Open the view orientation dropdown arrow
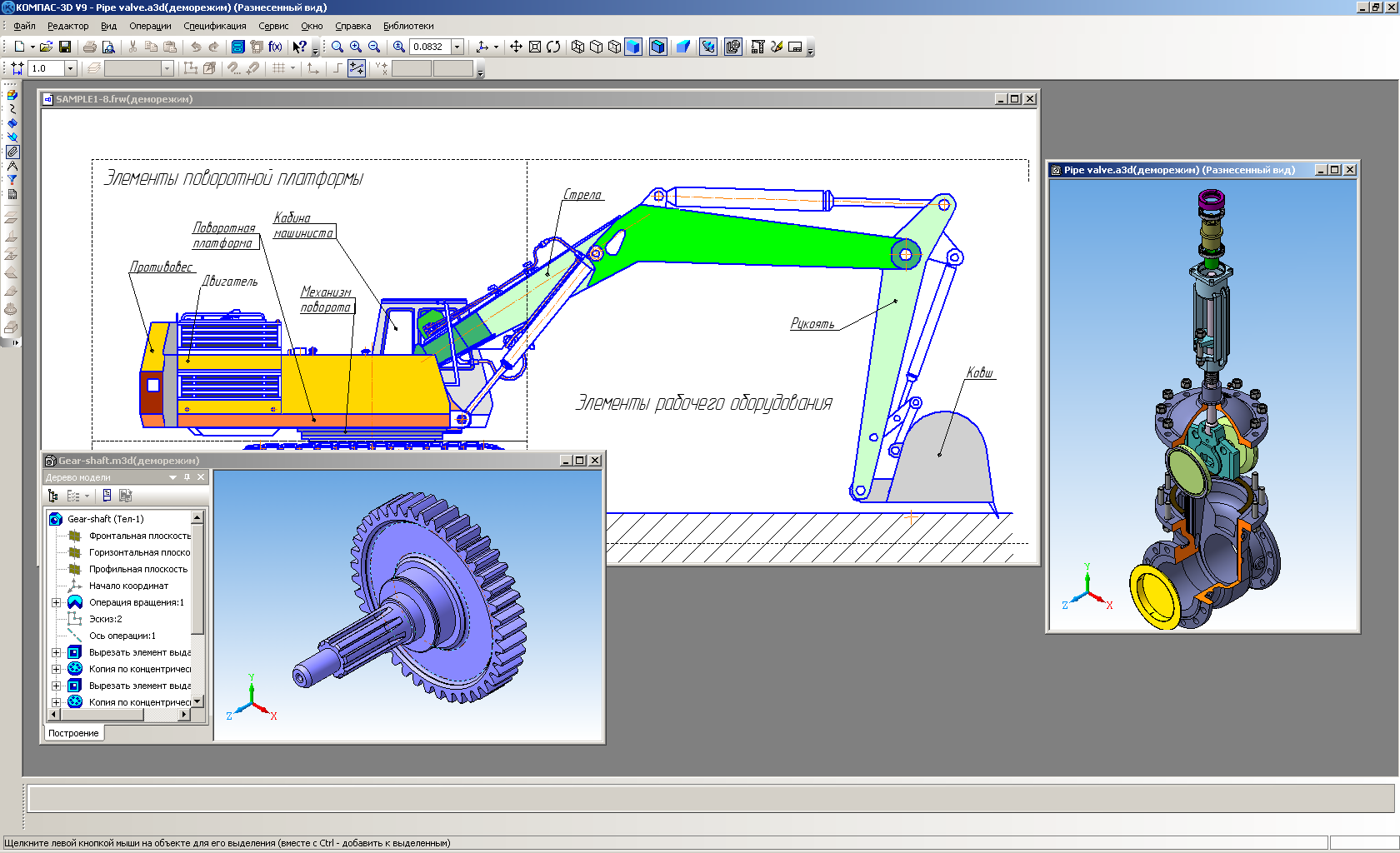1400x853 pixels. pyautogui.click(x=496, y=47)
